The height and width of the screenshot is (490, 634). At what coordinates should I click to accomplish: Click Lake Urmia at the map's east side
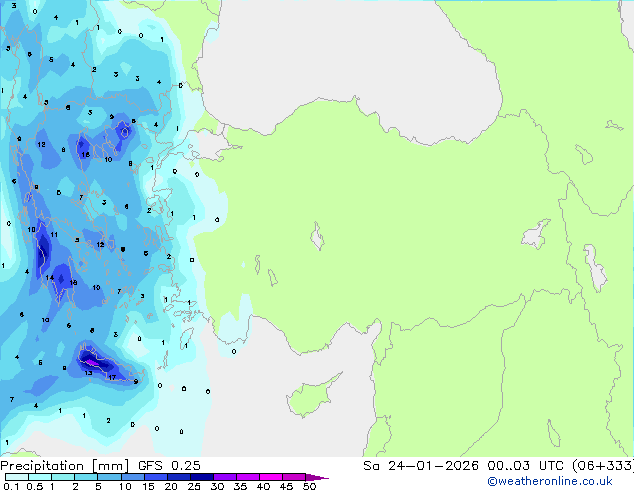tap(596, 268)
